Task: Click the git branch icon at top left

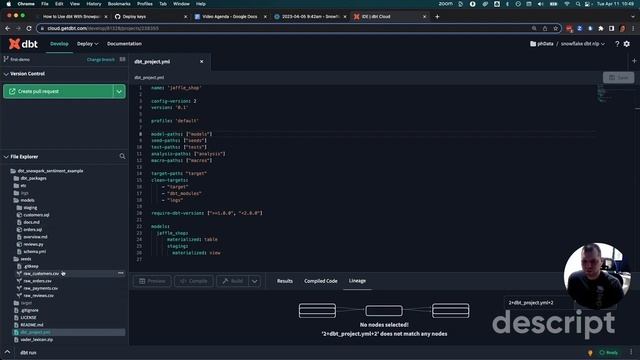Action: (6, 59)
